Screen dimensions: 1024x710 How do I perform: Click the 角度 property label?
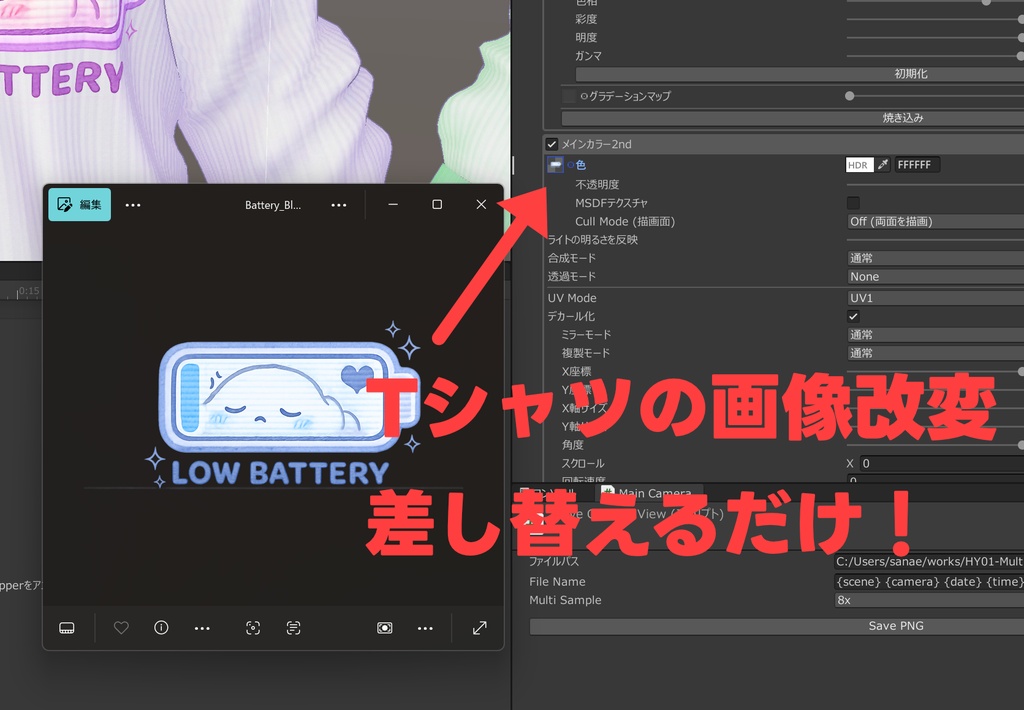click(x=573, y=445)
